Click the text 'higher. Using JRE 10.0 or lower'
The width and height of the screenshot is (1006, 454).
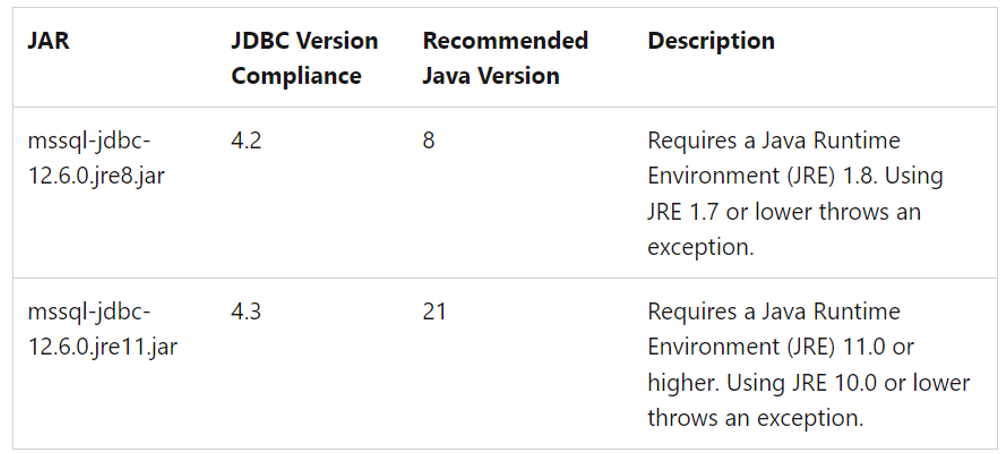pos(808,383)
